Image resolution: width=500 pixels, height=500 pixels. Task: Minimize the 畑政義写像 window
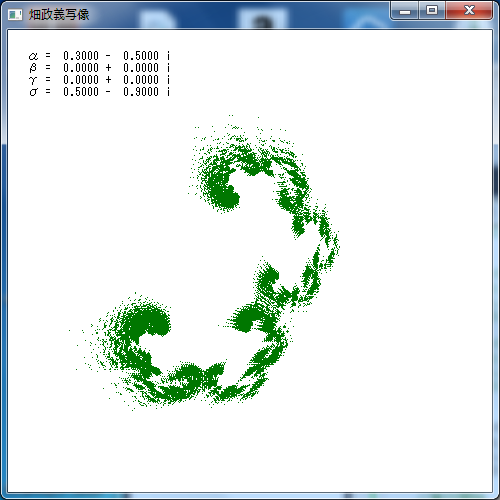click(405, 11)
